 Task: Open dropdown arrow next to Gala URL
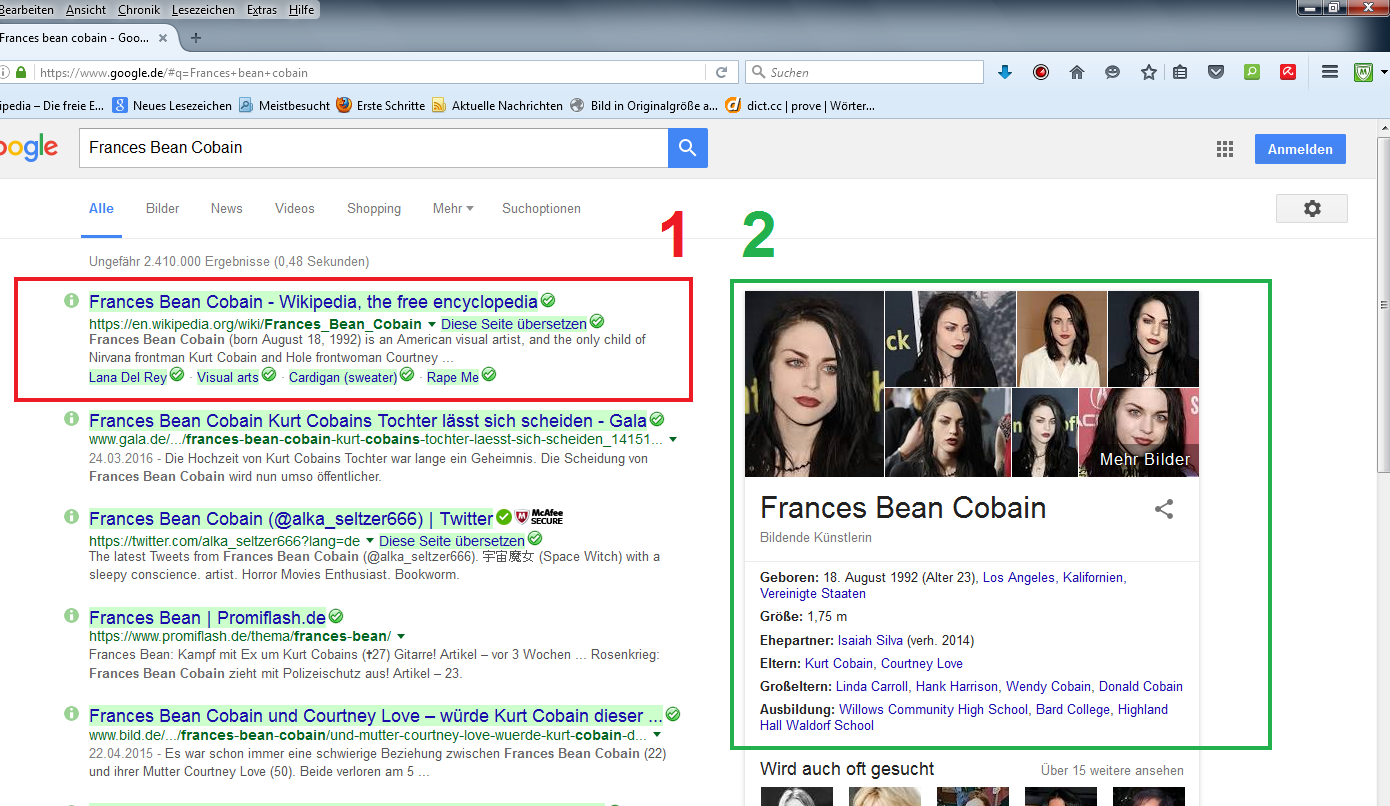673,440
